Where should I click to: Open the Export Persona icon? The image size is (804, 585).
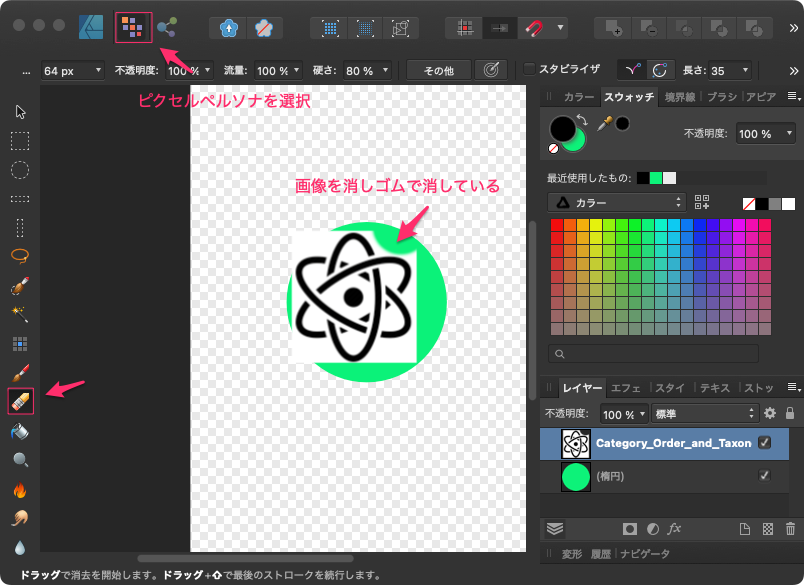167,27
